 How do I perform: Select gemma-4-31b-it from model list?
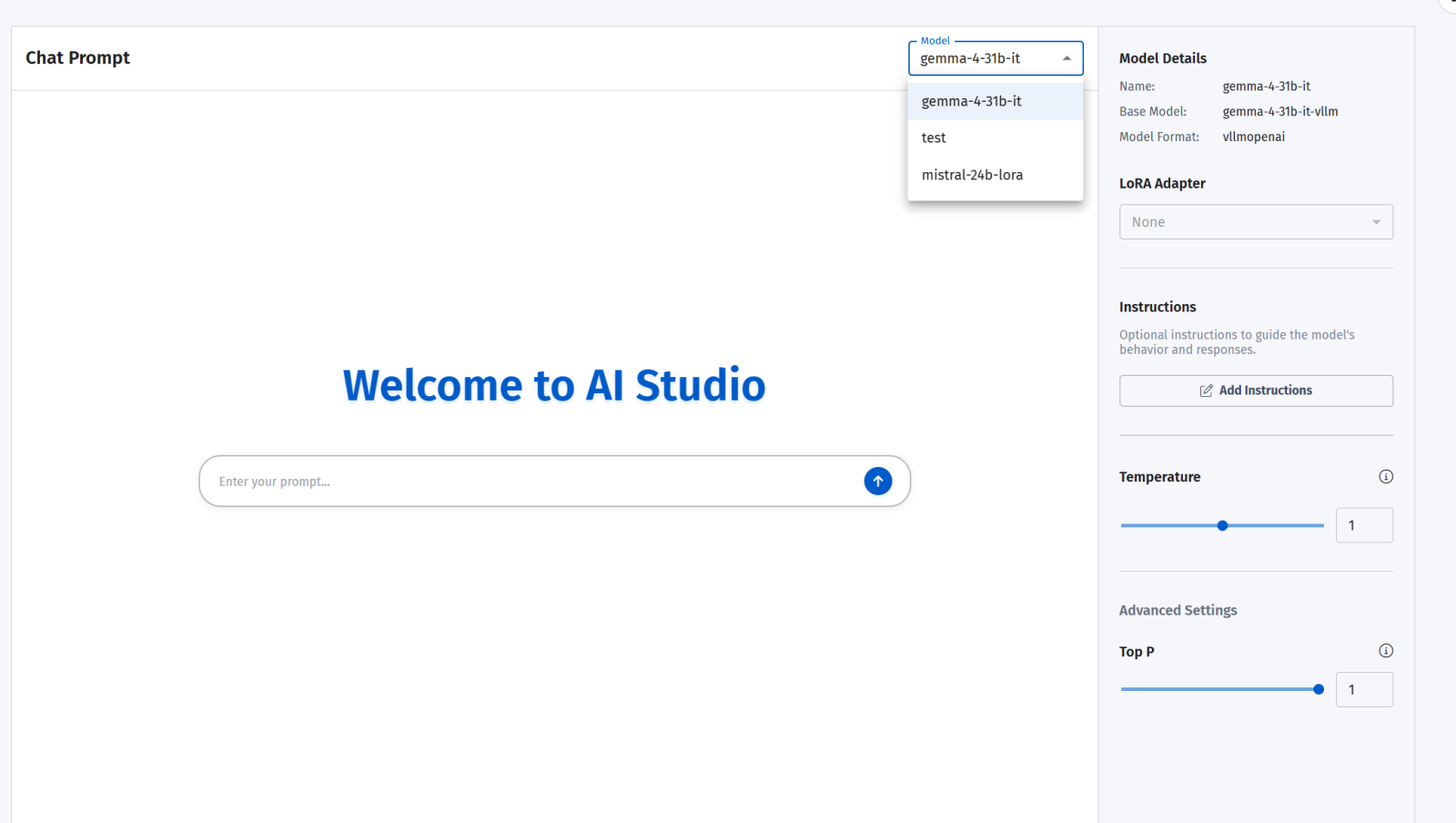pos(996,101)
